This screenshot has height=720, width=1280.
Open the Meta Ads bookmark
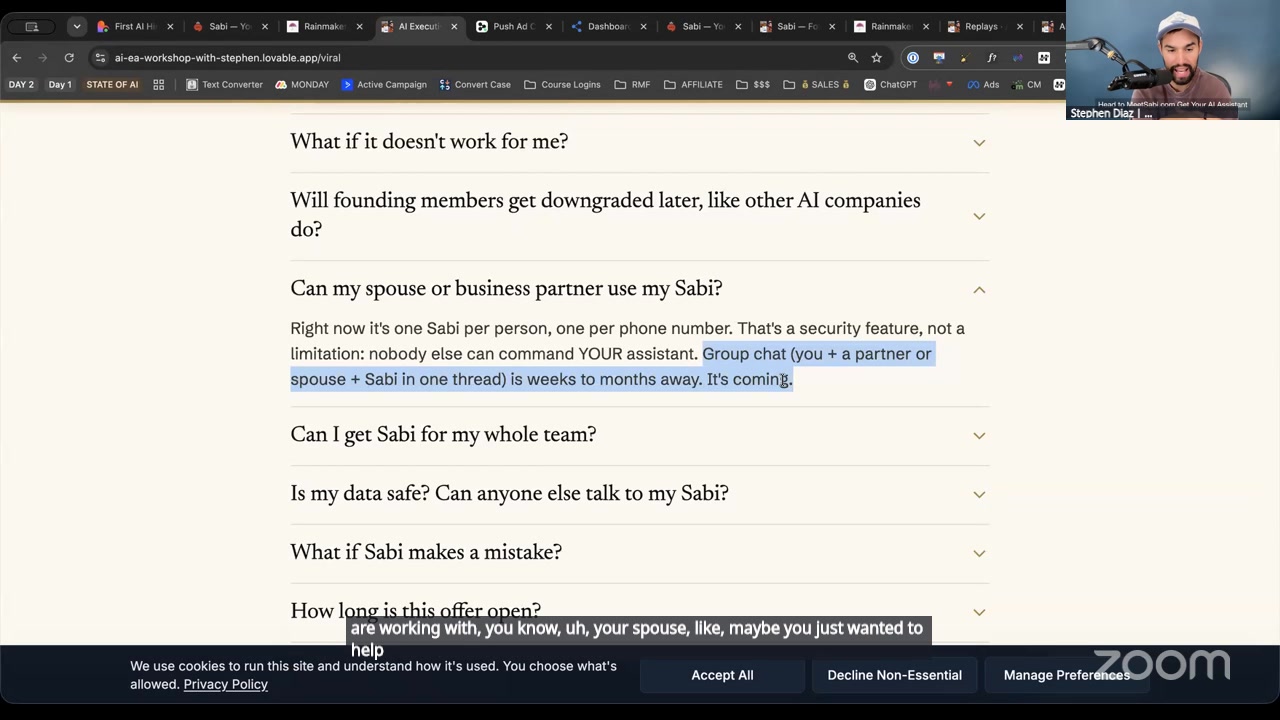pos(983,85)
